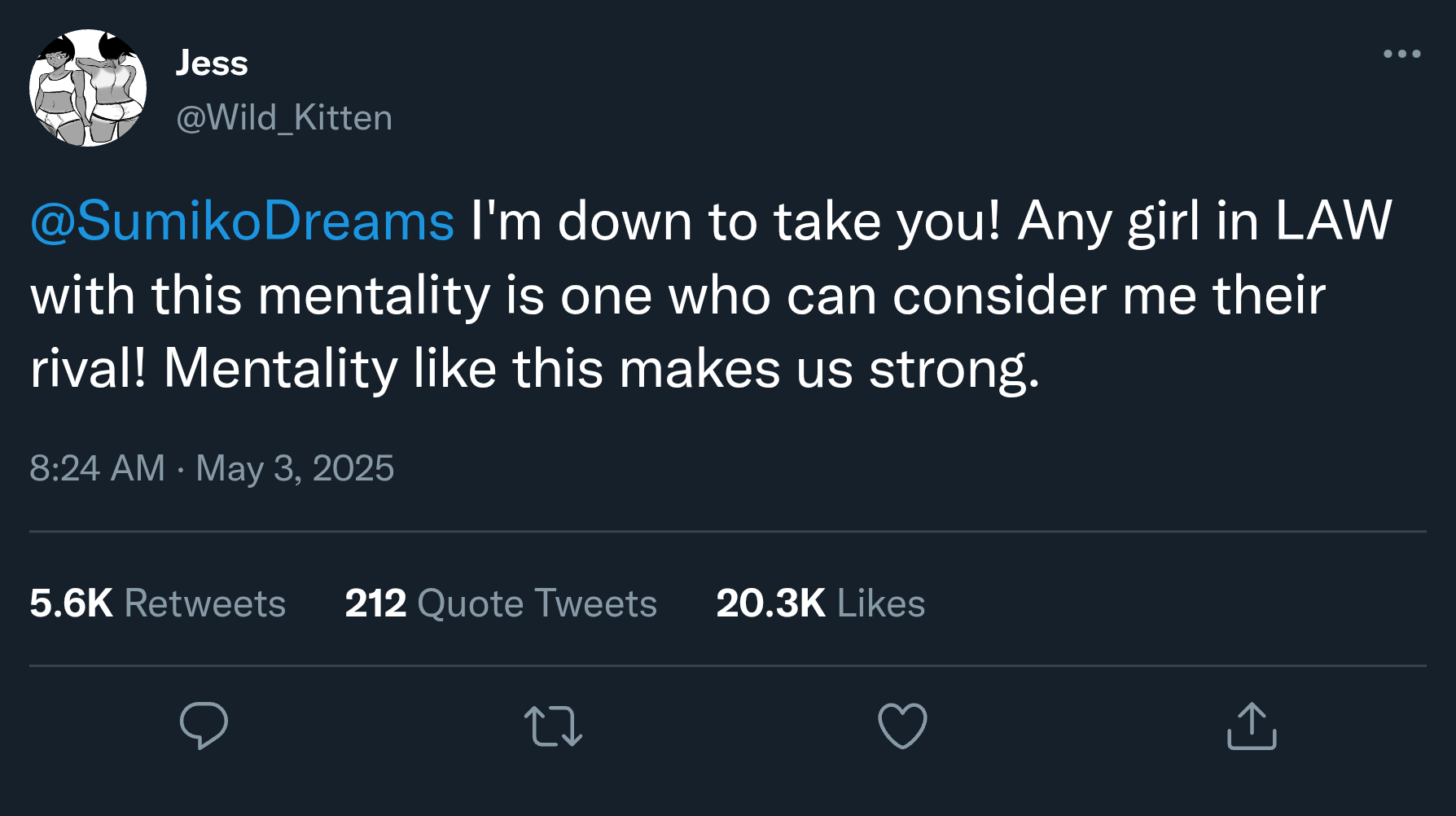This screenshot has width=1456, height=816.
Task: Click the 20.3K like count number
Action: coord(770,603)
